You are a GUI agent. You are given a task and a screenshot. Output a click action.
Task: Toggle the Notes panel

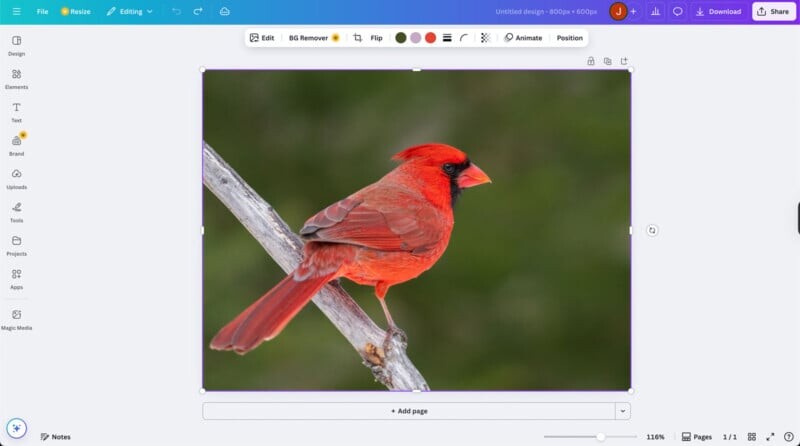55,437
